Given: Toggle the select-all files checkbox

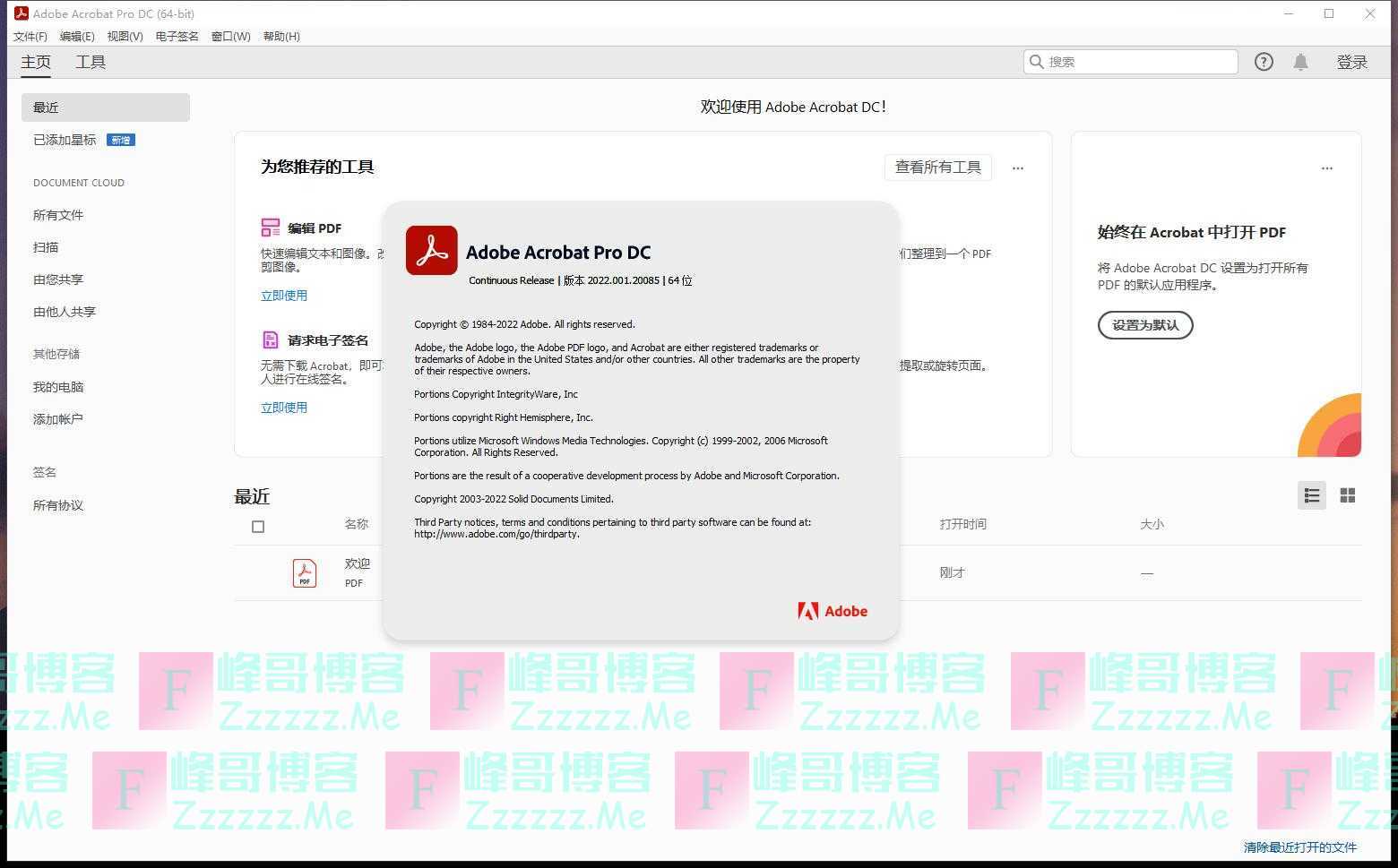Looking at the screenshot, I should (258, 527).
